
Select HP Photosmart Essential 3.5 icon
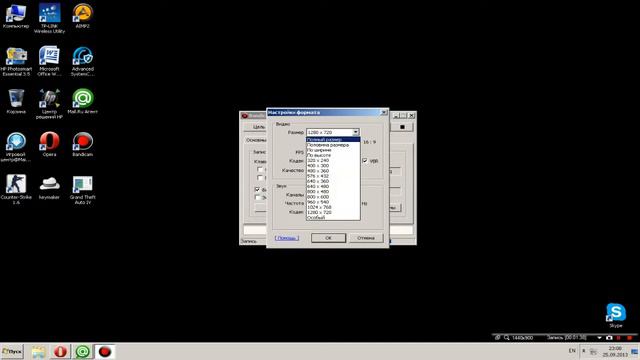click(x=16, y=62)
